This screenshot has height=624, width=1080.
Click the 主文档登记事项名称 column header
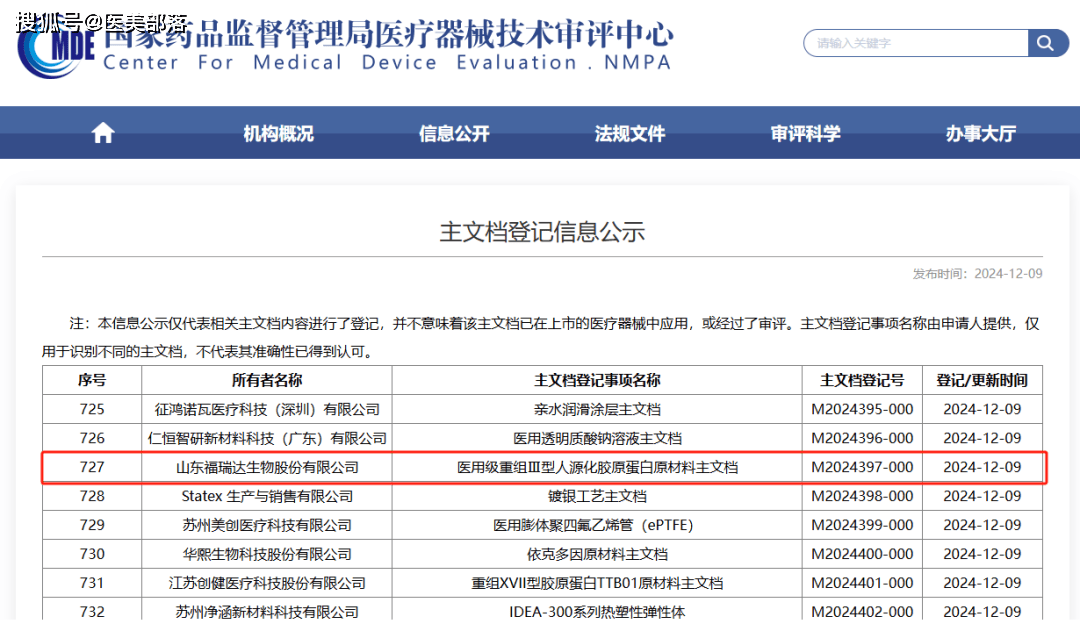coord(597,380)
